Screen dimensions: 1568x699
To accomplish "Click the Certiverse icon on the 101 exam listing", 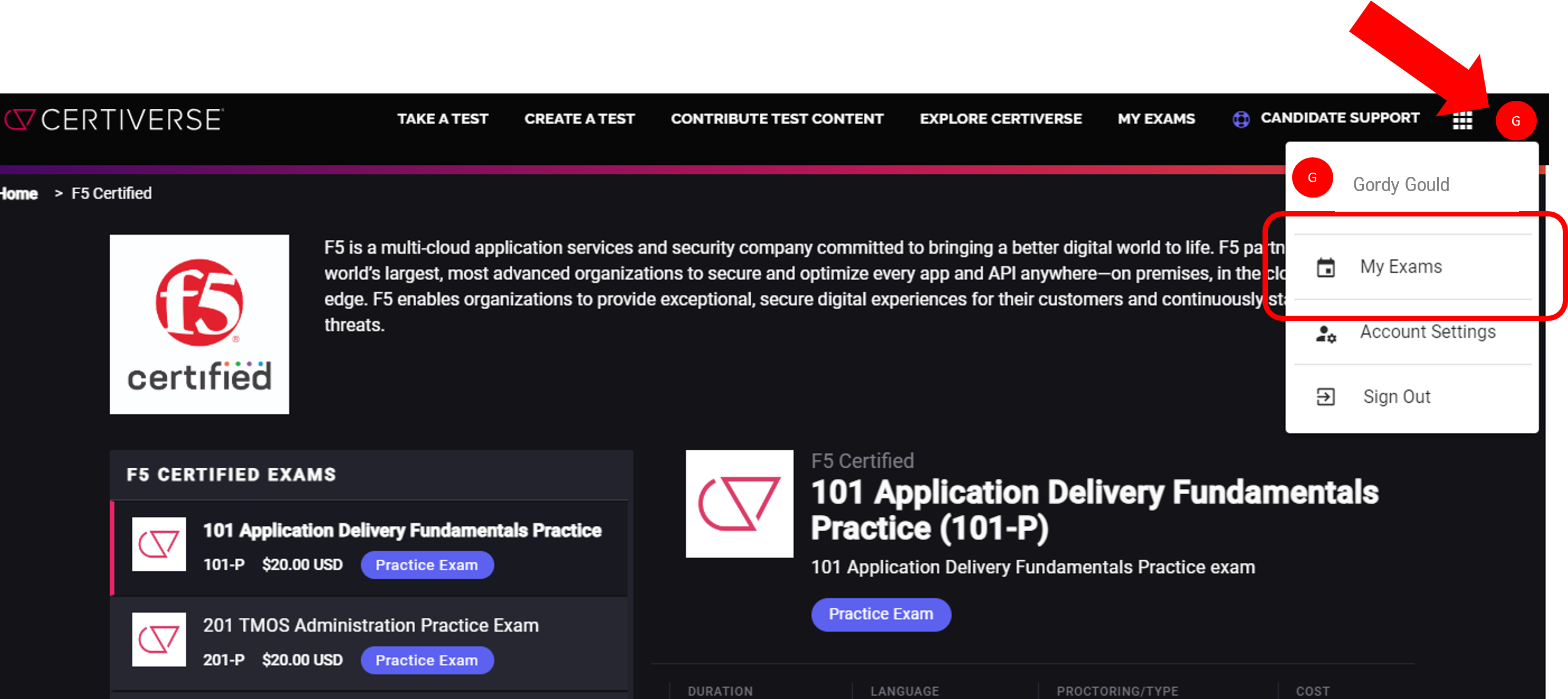I will click(x=158, y=544).
